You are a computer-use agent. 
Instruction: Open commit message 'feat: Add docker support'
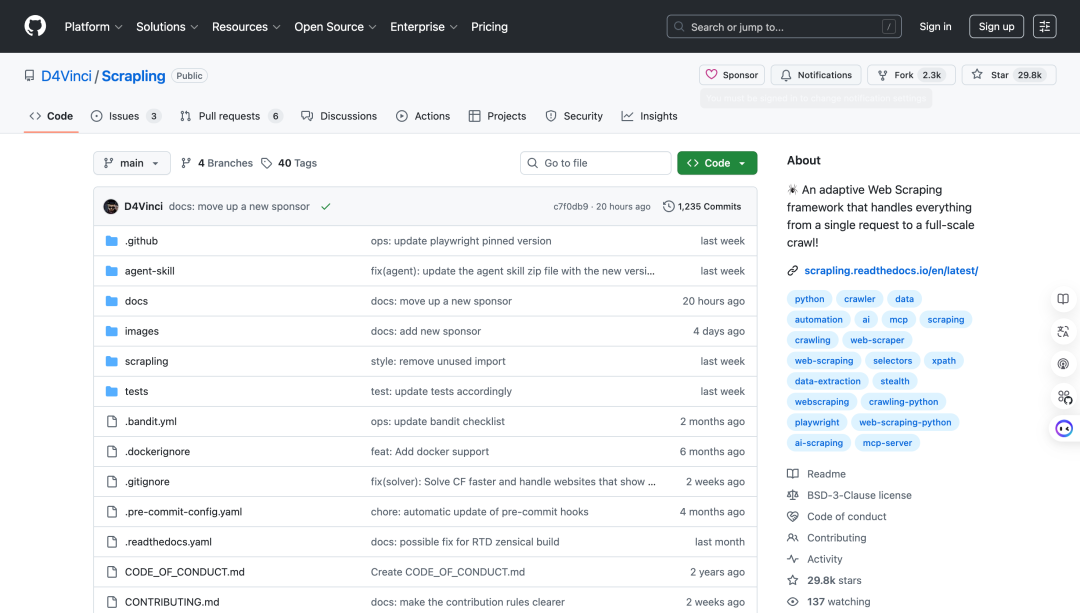[430, 452]
